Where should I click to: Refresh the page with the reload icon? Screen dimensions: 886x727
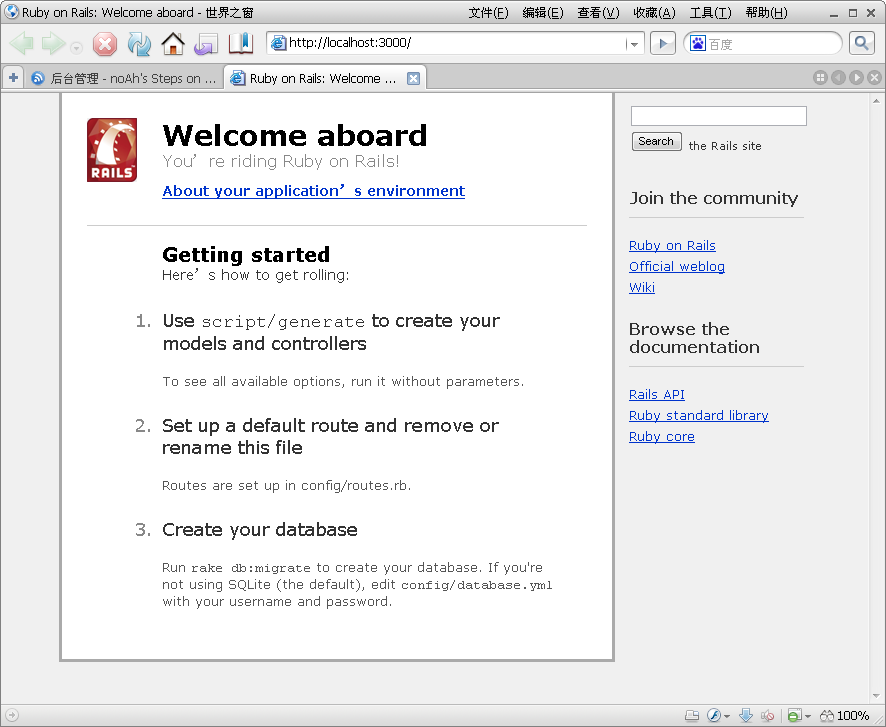139,44
